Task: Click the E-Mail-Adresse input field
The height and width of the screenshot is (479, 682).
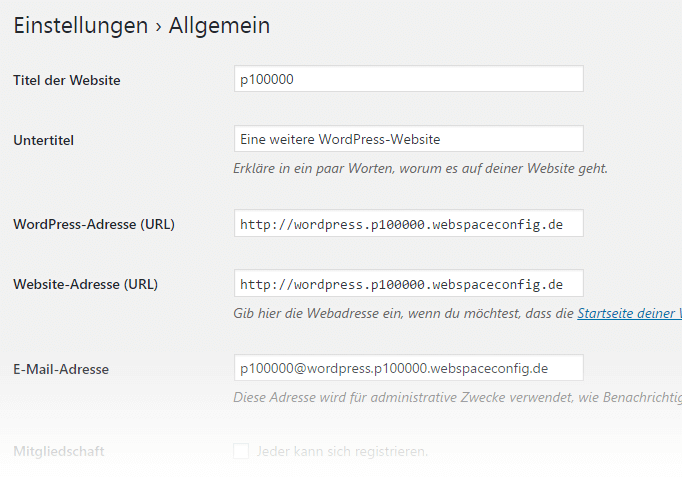Action: coord(408,368)
